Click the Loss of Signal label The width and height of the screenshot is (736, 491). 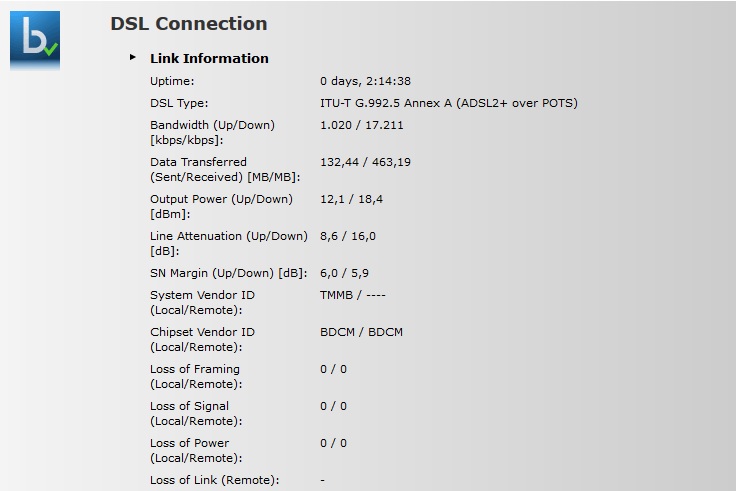189,406
